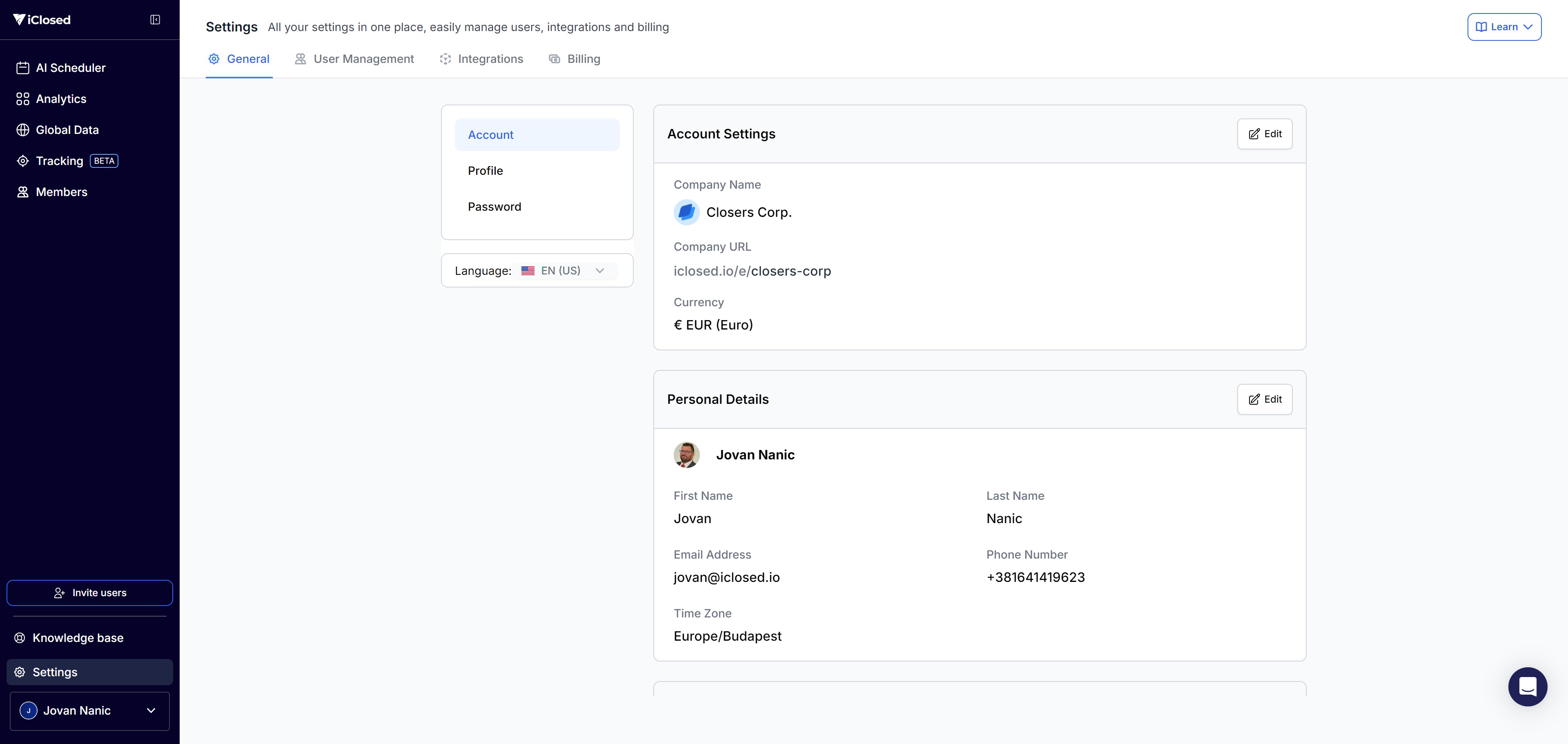Edit the Personal Details section
The image size is (1568, 744).
[1264, 399]
